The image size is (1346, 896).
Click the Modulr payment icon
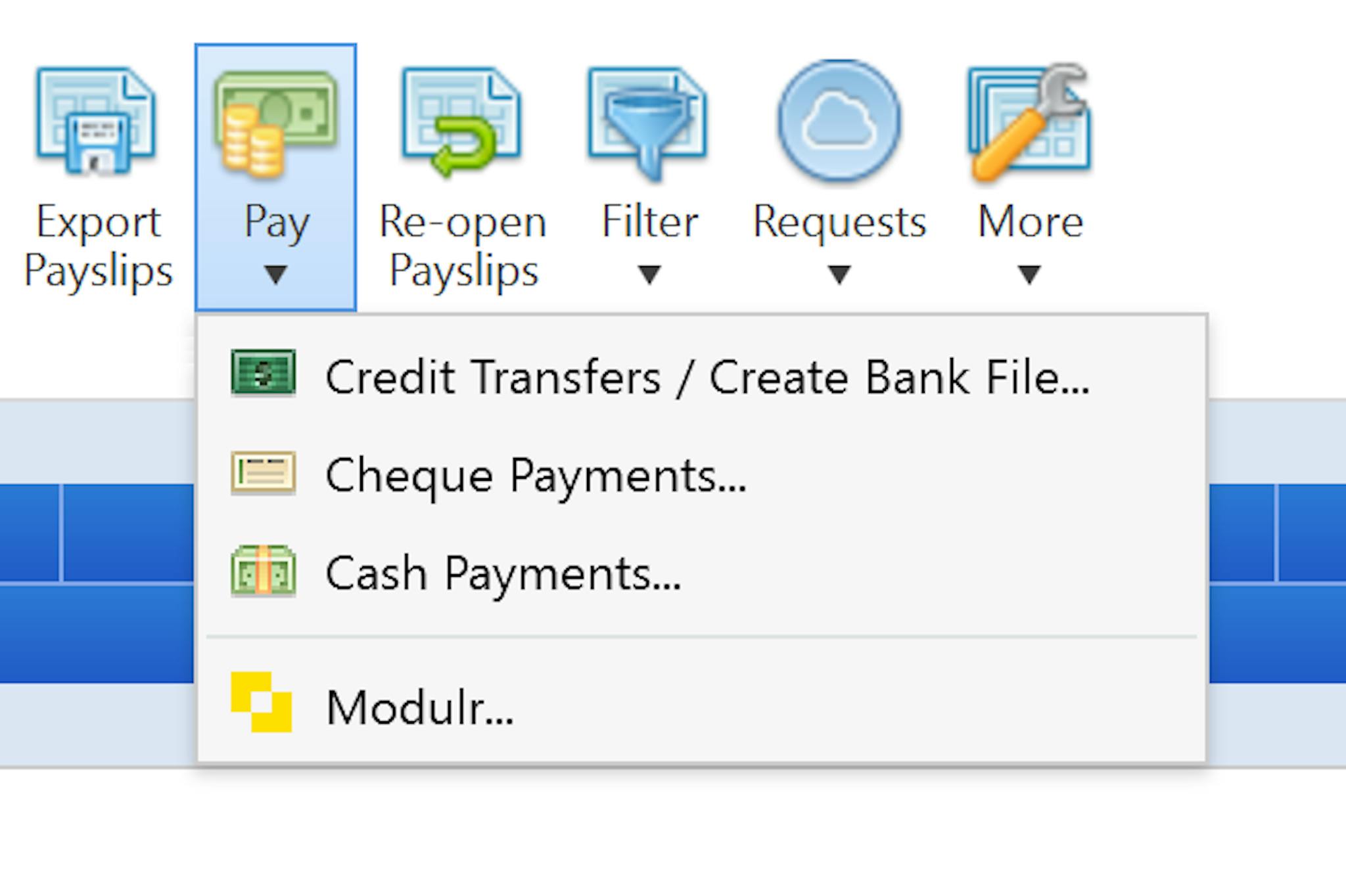pyautogui.click(x=263, y=706)
